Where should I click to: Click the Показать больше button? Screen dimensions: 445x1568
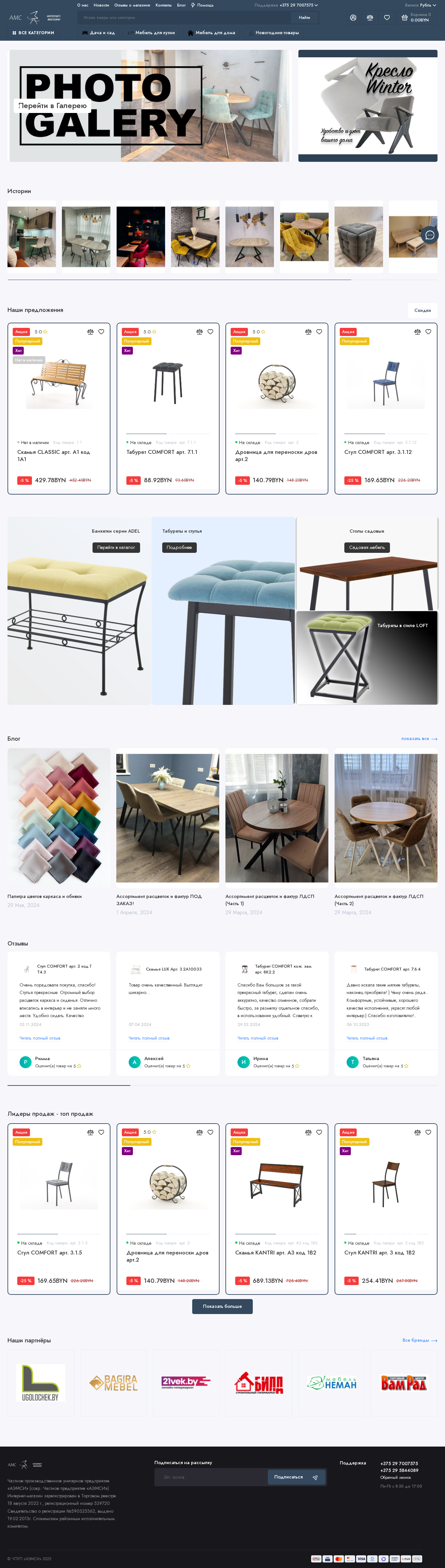click(222, 1306)
